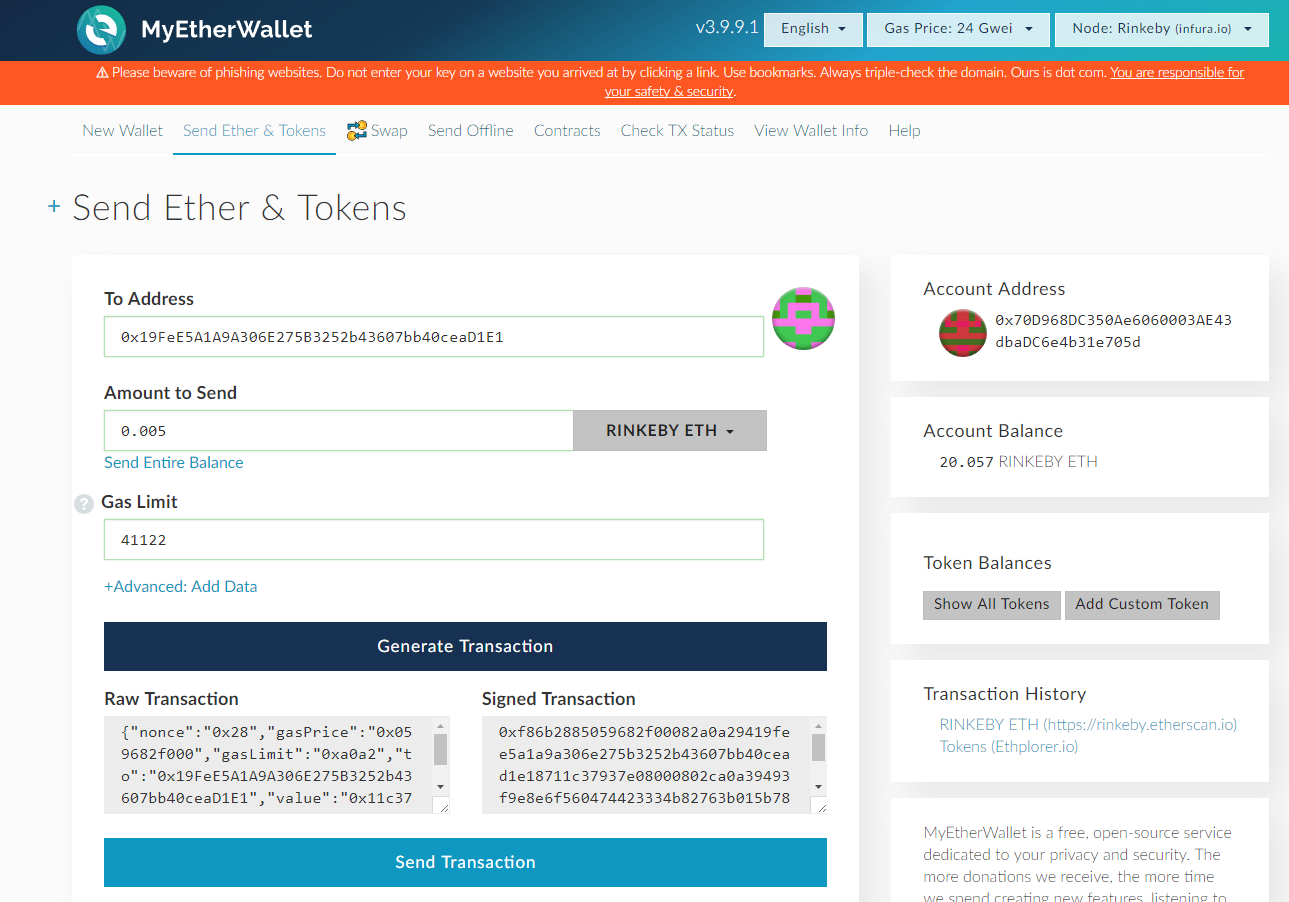1289x902 pixels.
Task: Open the Check TX Status tab
Action: (677, 130)
